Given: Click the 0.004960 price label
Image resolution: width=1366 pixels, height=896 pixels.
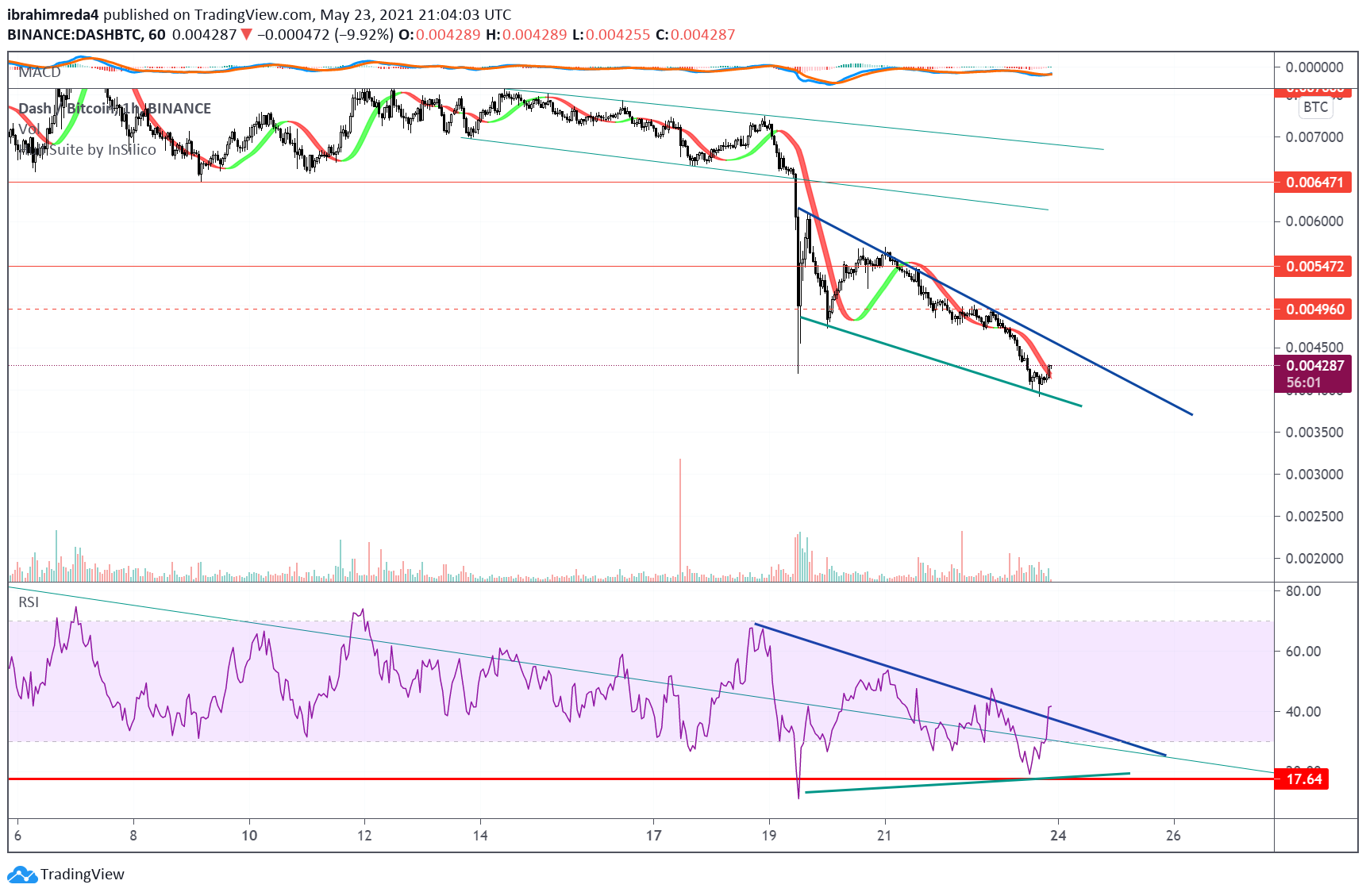Looking at the screenshot, I should [x=1314, y=310].
